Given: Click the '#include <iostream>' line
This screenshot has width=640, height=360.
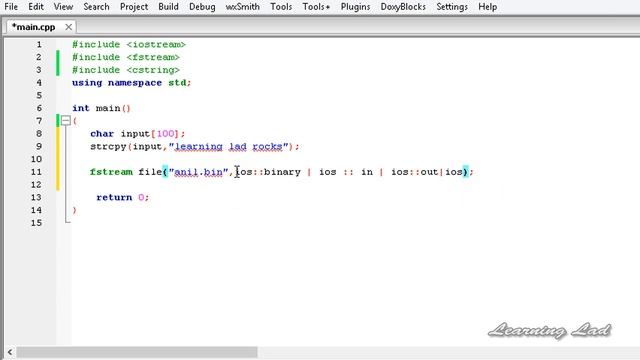Looking at the screenshot, I should click(x=129, y=44).
